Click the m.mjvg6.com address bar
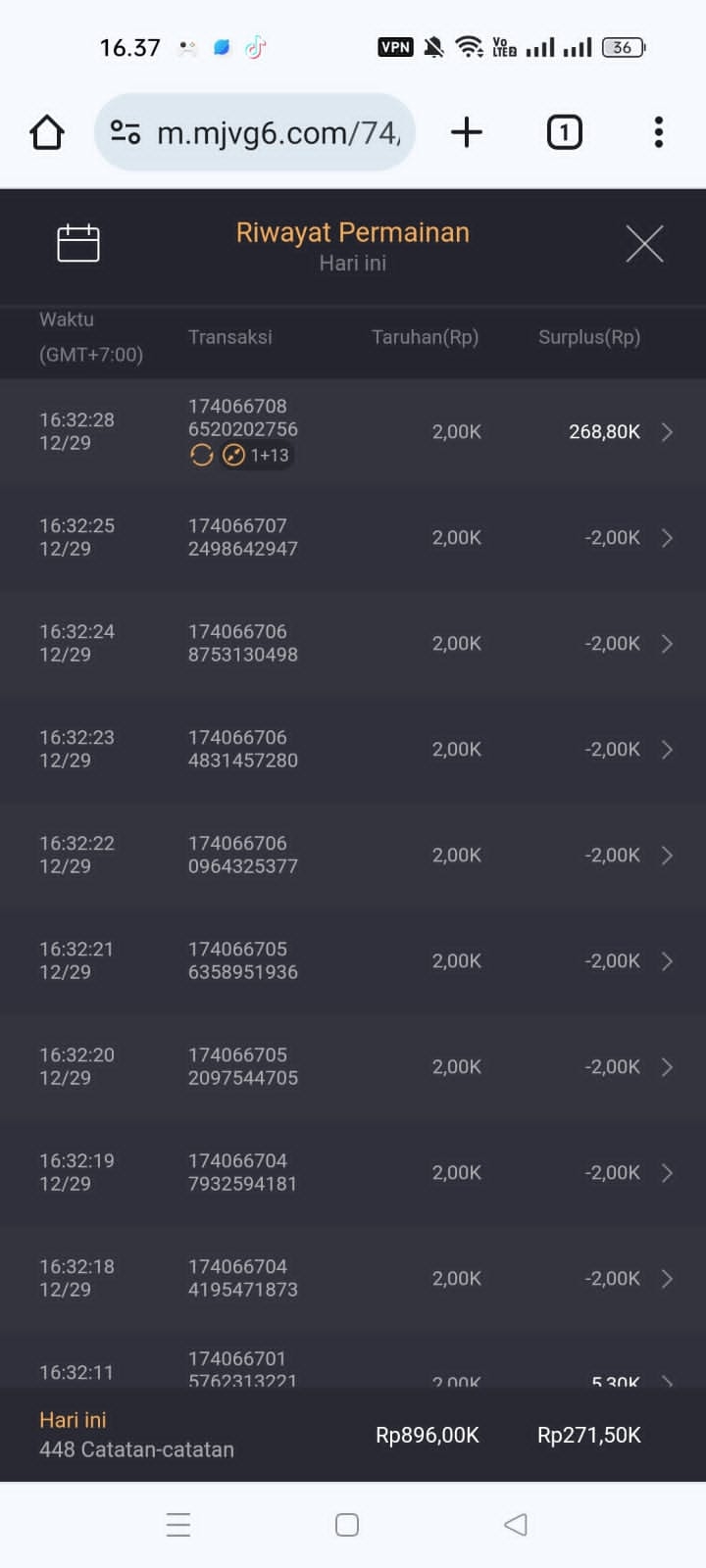 tap(278, 132)
